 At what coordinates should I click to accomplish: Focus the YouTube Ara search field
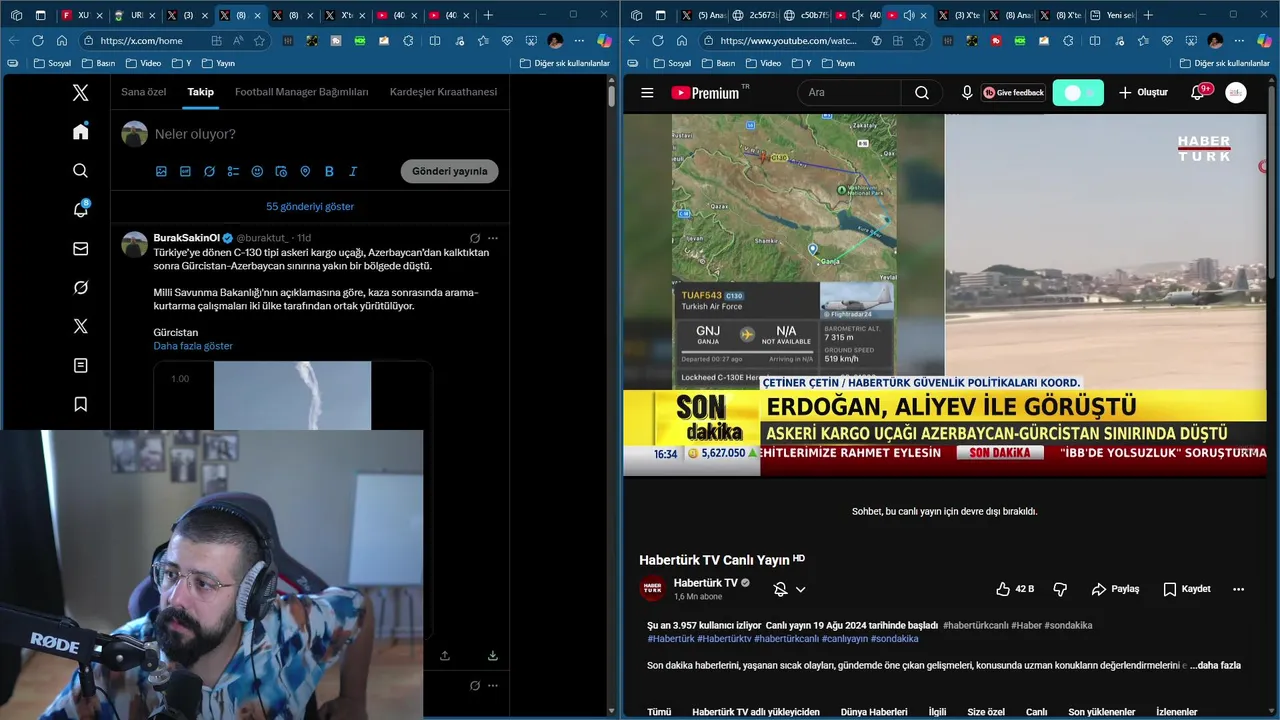click(x=850, y=93)
